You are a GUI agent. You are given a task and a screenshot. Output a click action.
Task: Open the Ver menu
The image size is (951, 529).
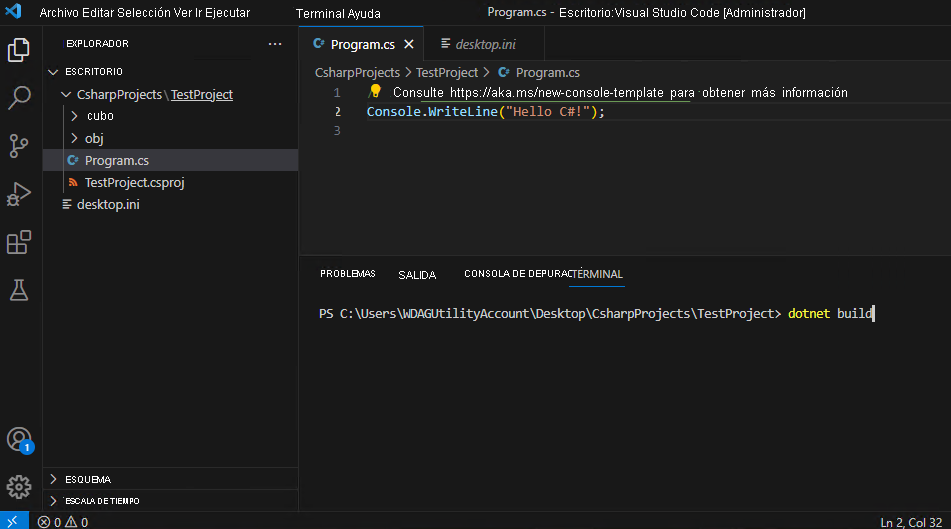click(x=183, y=13)
